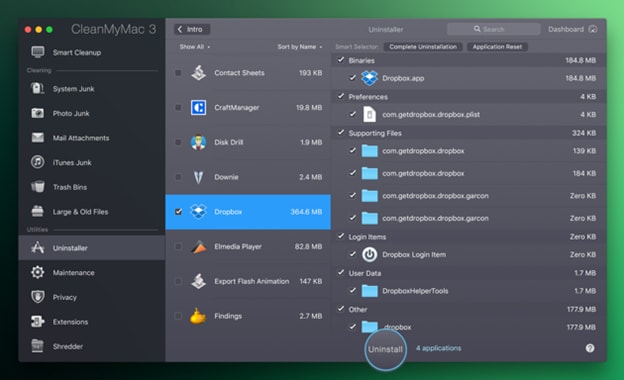Click the Export Flash Animation app icon
The image size is (624, 380).
pos(198,281)
